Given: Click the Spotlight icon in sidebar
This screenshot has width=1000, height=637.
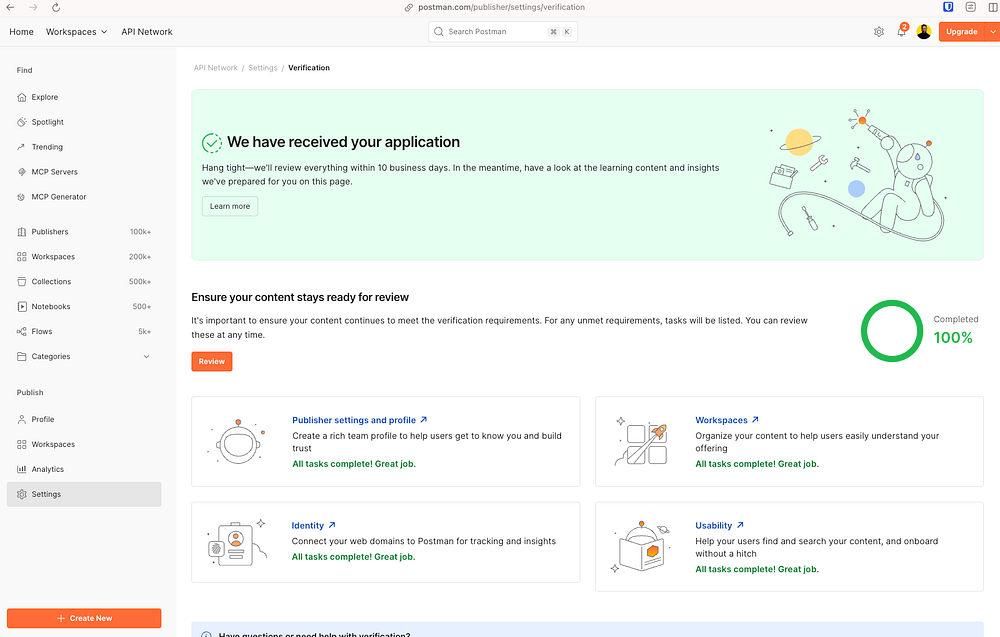Looking at the screenshot, I should click(x=22, y=122).
